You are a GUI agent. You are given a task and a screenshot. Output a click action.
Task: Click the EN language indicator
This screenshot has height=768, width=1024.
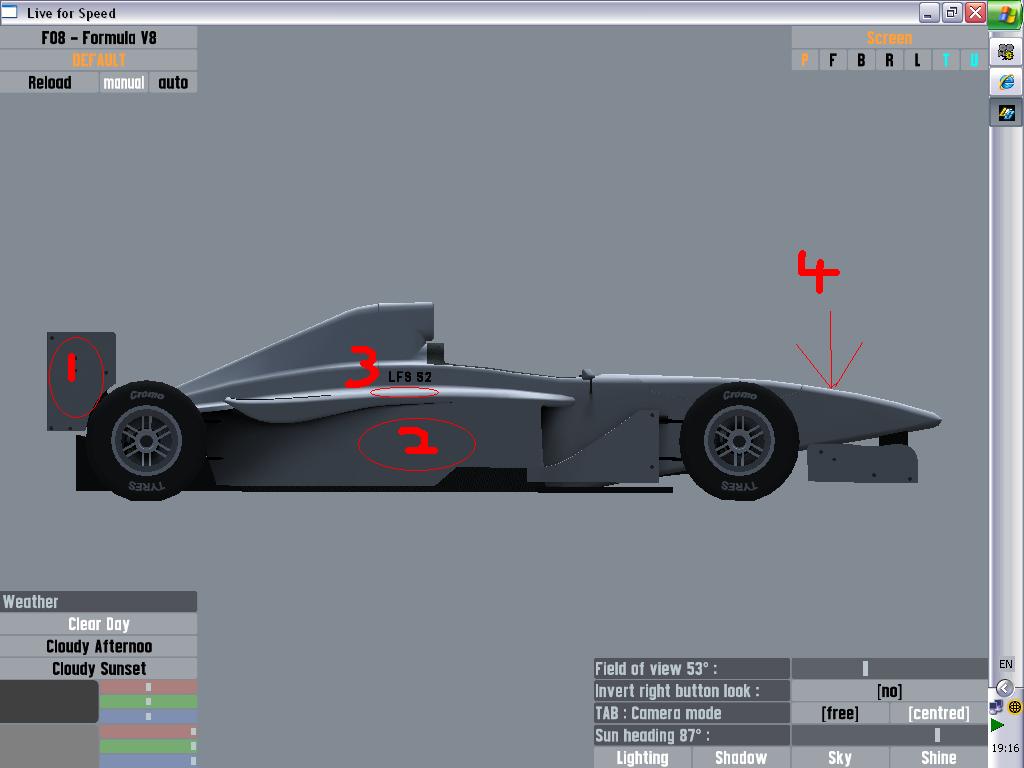(x=1006, y=664)
